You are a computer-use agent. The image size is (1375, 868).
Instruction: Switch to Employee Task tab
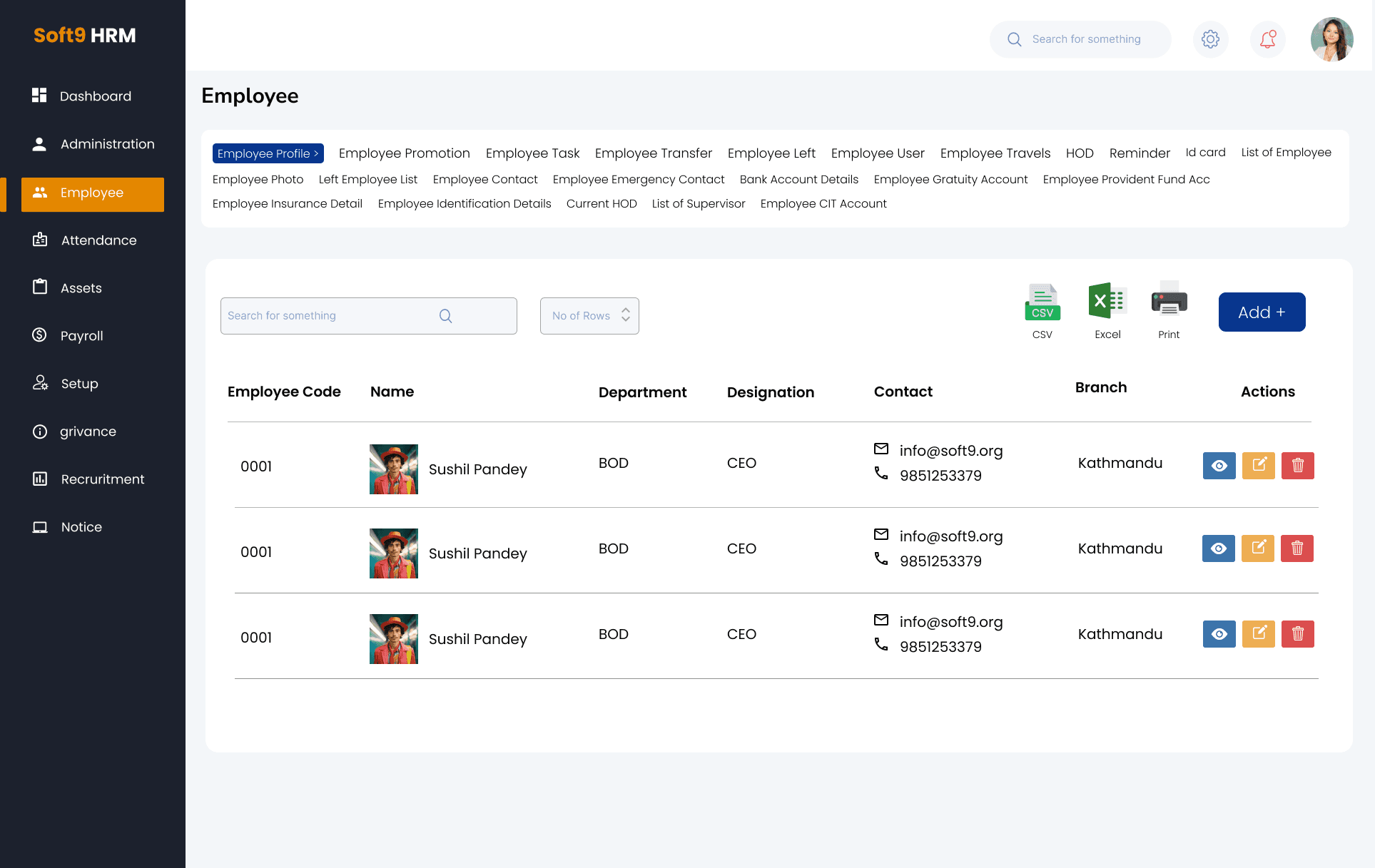(x=532, y=153)
